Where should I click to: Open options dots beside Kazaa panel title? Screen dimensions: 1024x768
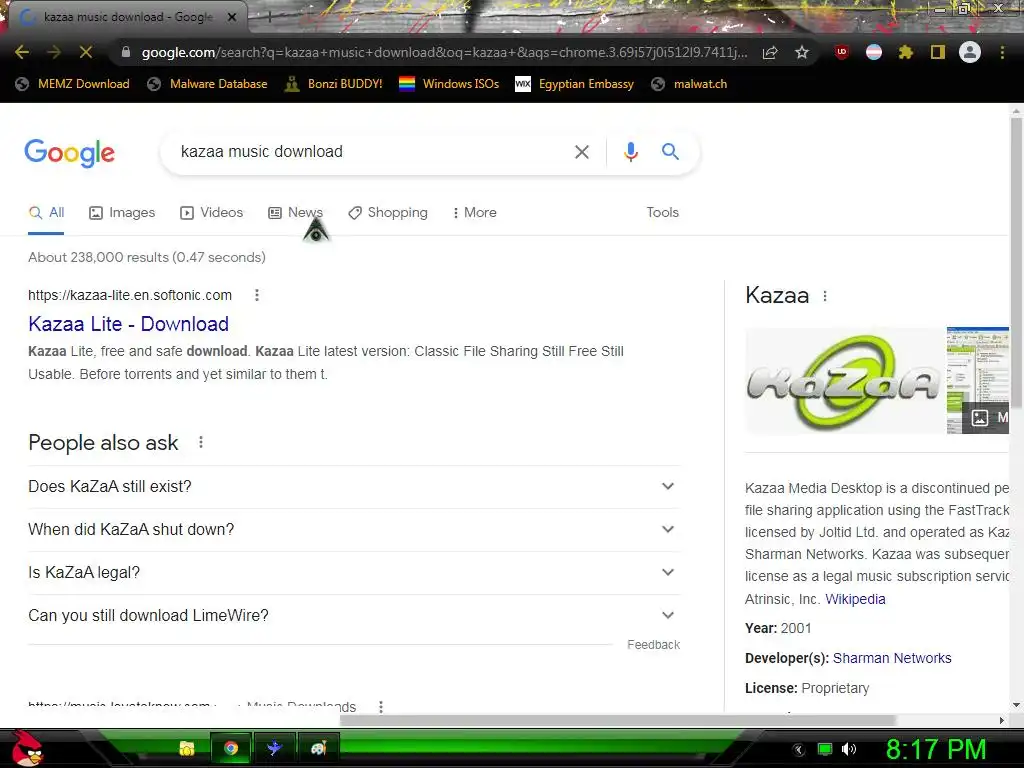825,296
